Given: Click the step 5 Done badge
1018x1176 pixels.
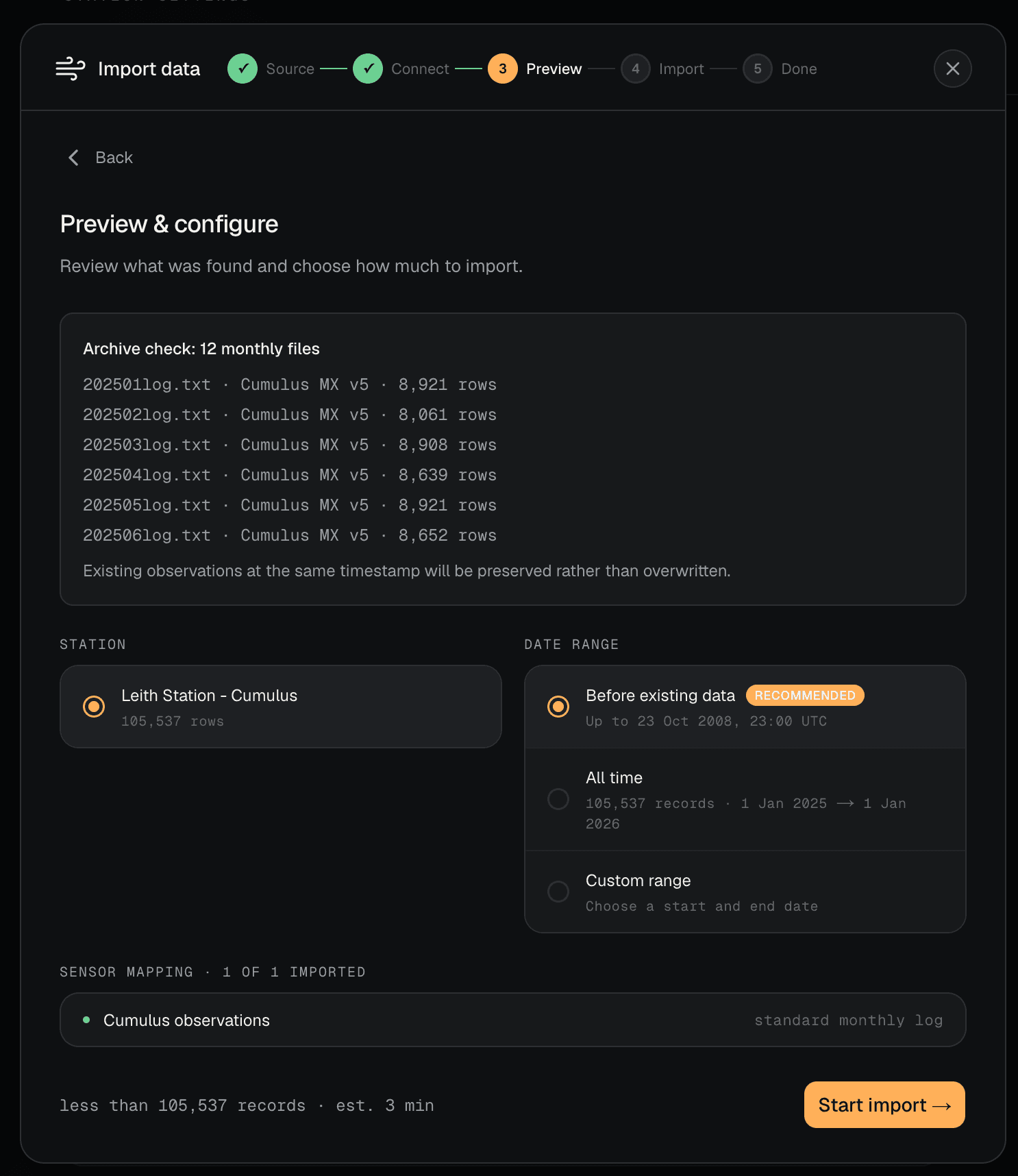Looking at the screenshot, I should tap(758, 69).
